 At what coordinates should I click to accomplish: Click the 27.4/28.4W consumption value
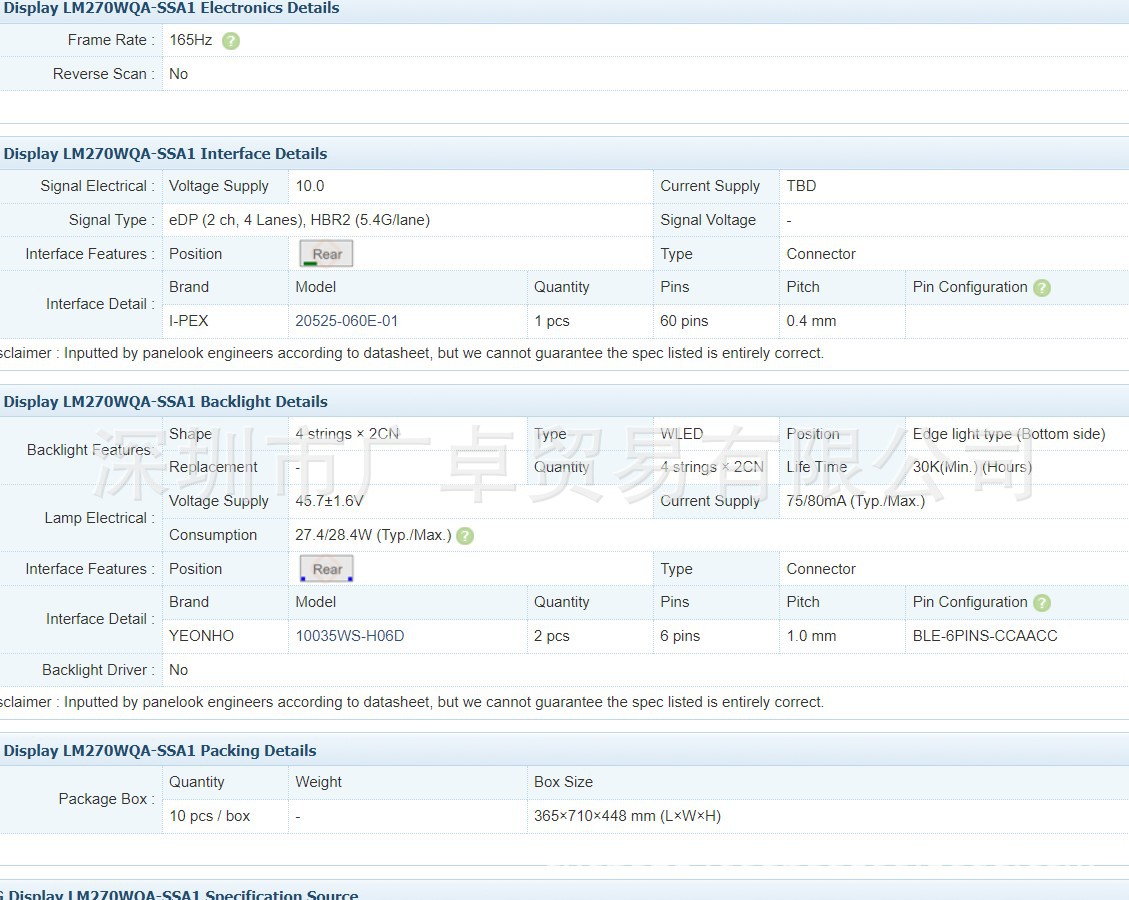click(373, 535)
